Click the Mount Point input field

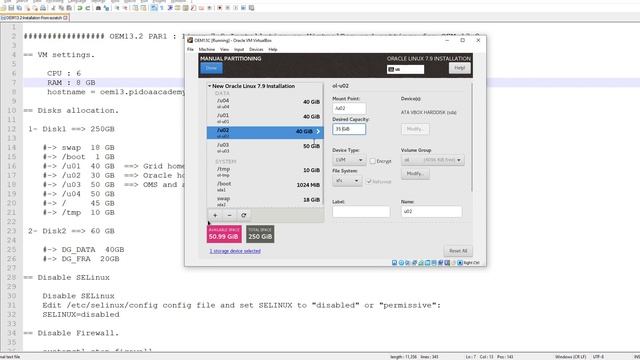pyautogui.click(x=349, y=109)
